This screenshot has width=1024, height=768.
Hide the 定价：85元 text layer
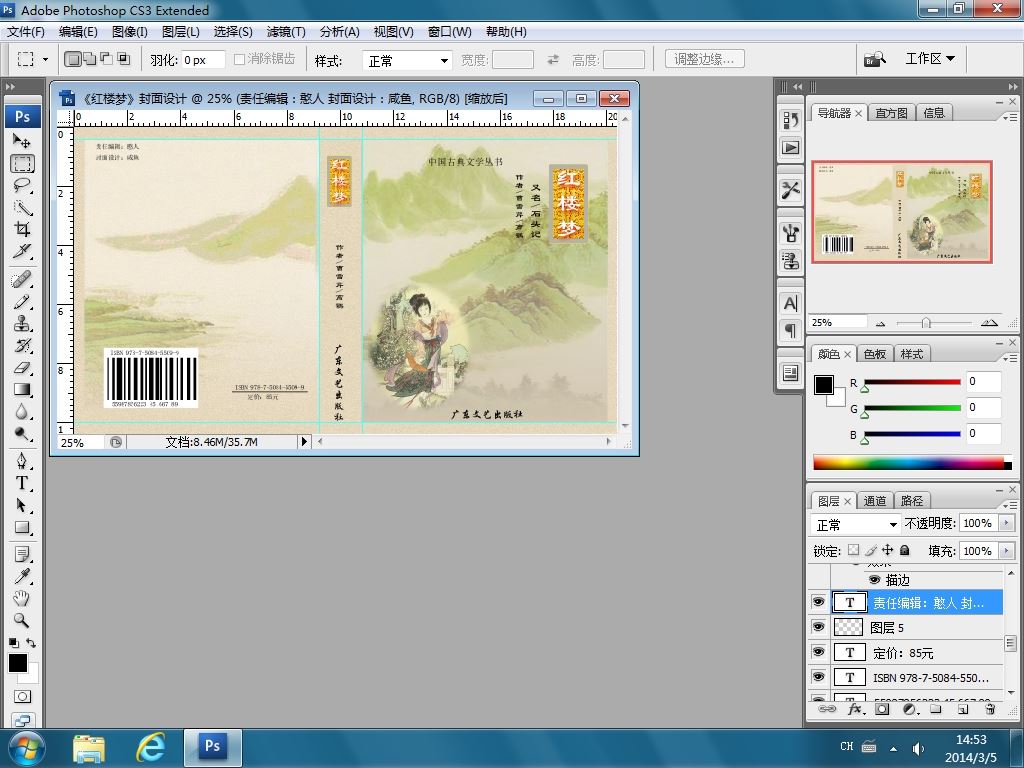point(818,652)
